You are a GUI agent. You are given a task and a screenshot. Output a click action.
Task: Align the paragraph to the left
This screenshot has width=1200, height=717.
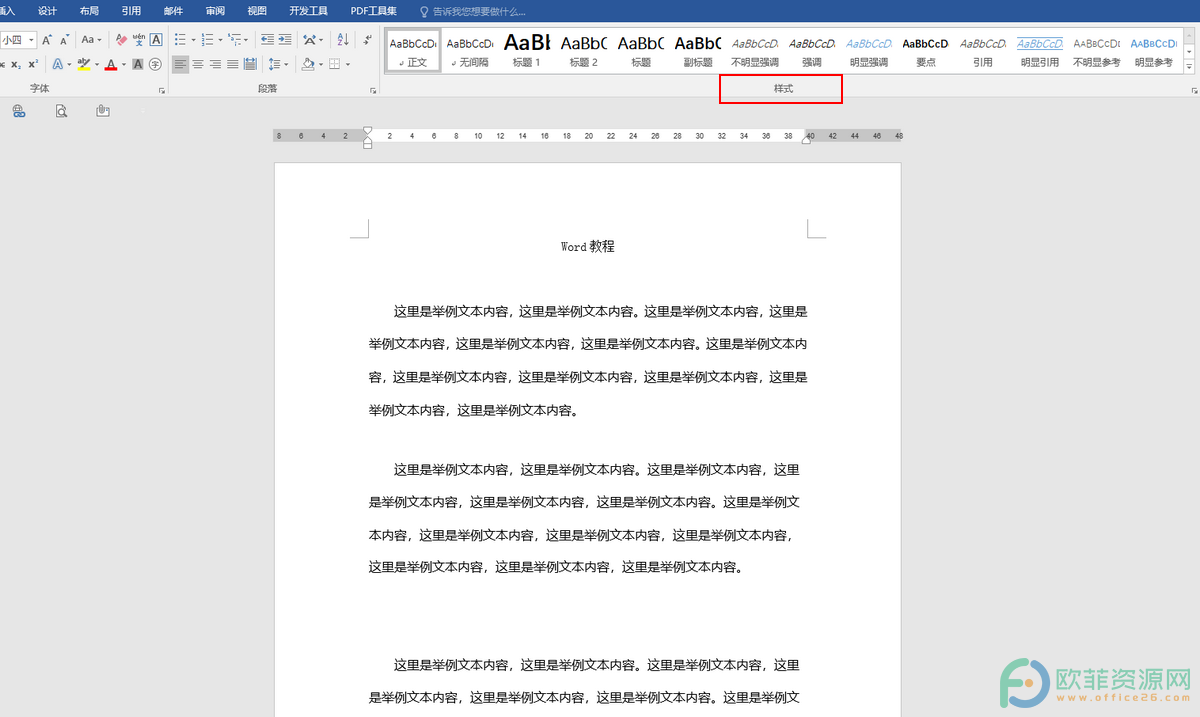coord(180,64)
